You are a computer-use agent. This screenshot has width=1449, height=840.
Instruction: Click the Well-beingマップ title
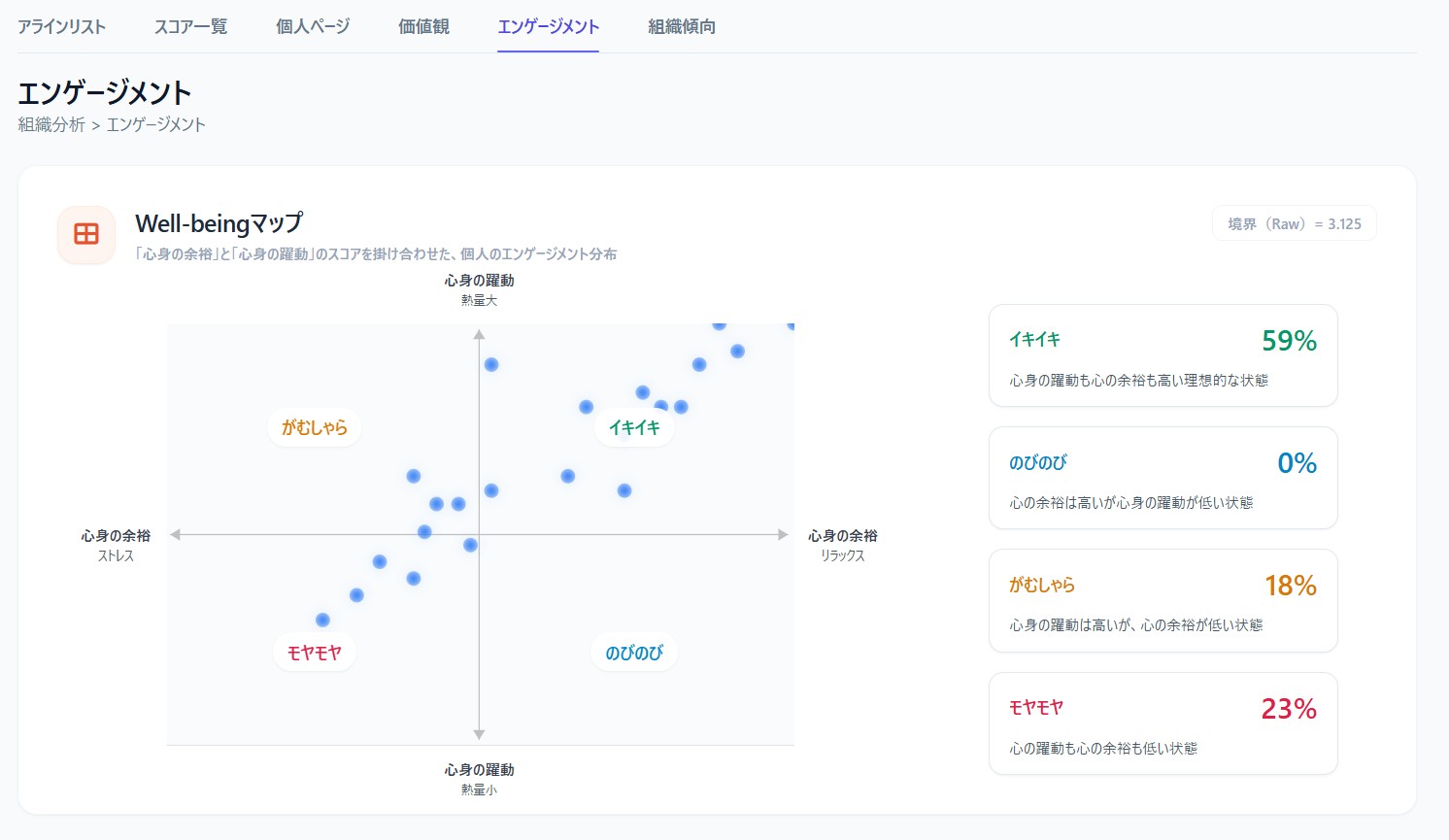click(x=219, y=223)
